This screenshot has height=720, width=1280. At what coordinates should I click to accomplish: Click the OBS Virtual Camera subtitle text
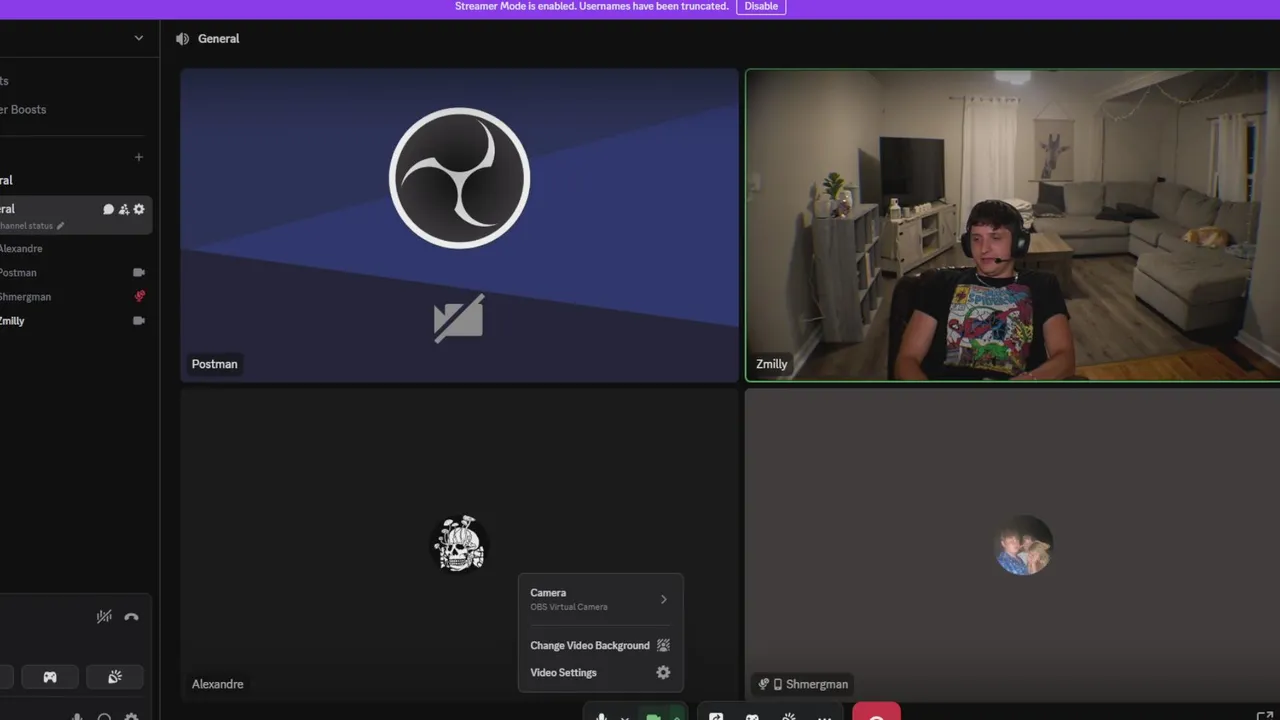coord(569,607)
